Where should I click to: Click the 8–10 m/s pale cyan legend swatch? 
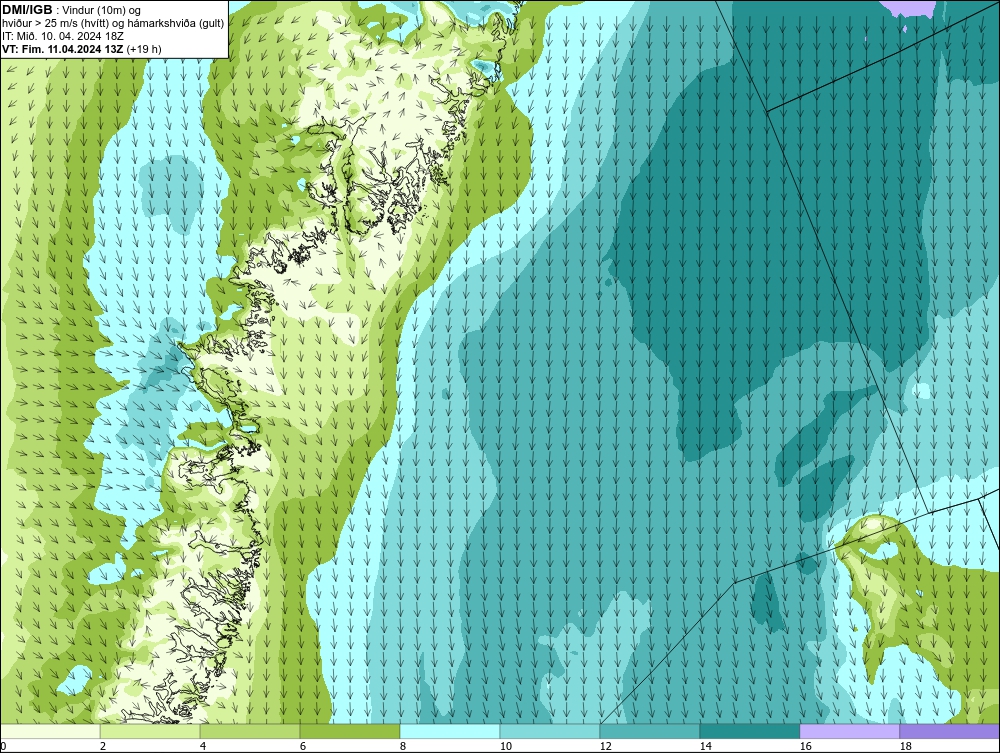coord(450,731)
